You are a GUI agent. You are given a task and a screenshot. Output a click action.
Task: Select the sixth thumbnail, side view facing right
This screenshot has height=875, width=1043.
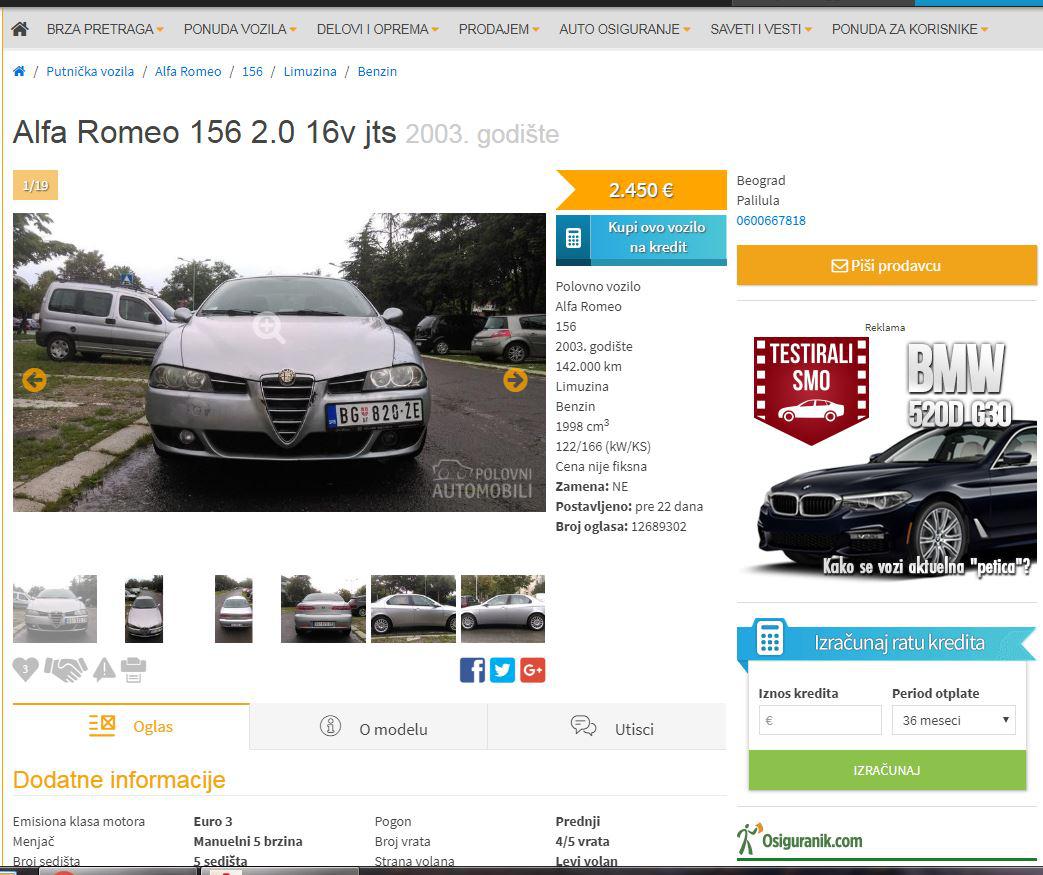point(503,609)
